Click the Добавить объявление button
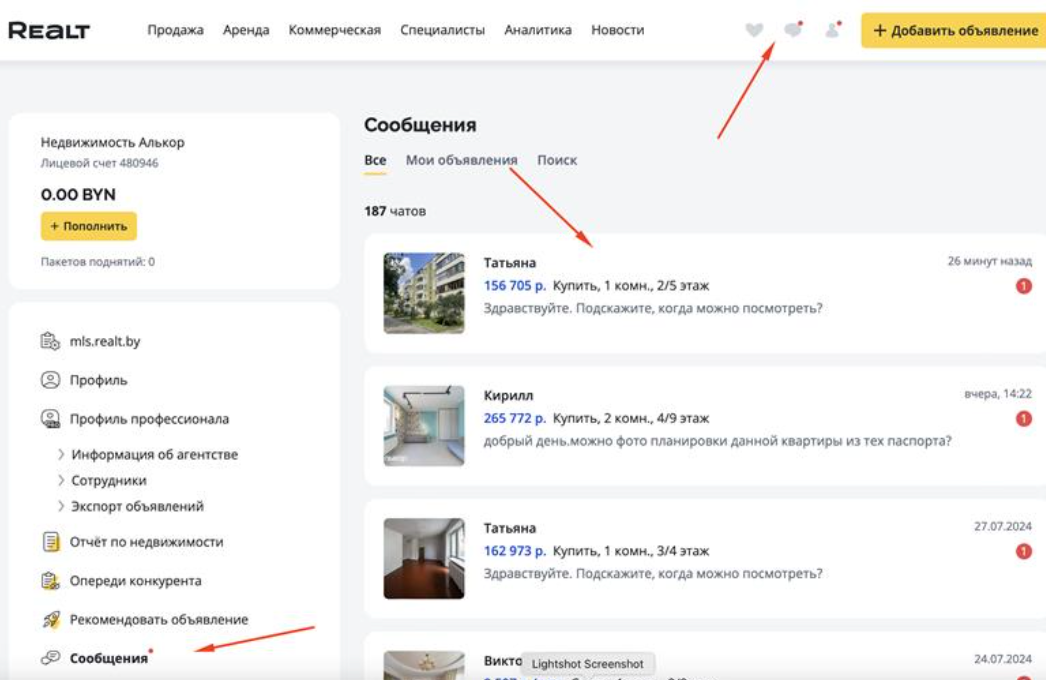The width and height of the screenshot is (1046, 680). (954, 30)
